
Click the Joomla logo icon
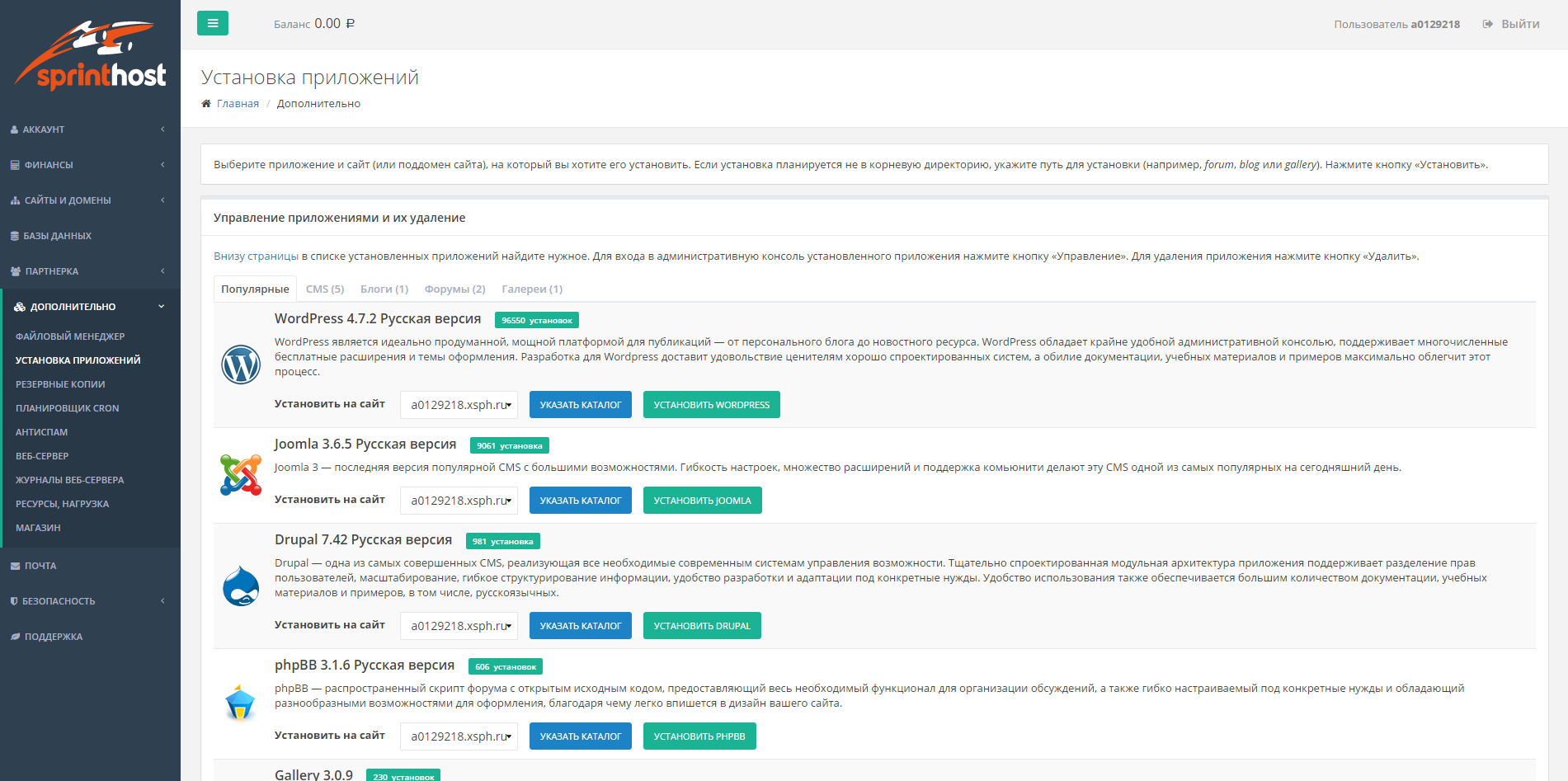point(241,474)
